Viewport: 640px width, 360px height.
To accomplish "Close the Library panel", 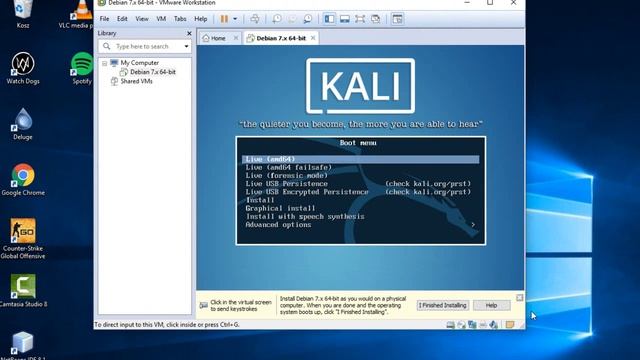I will coord(189,33).
